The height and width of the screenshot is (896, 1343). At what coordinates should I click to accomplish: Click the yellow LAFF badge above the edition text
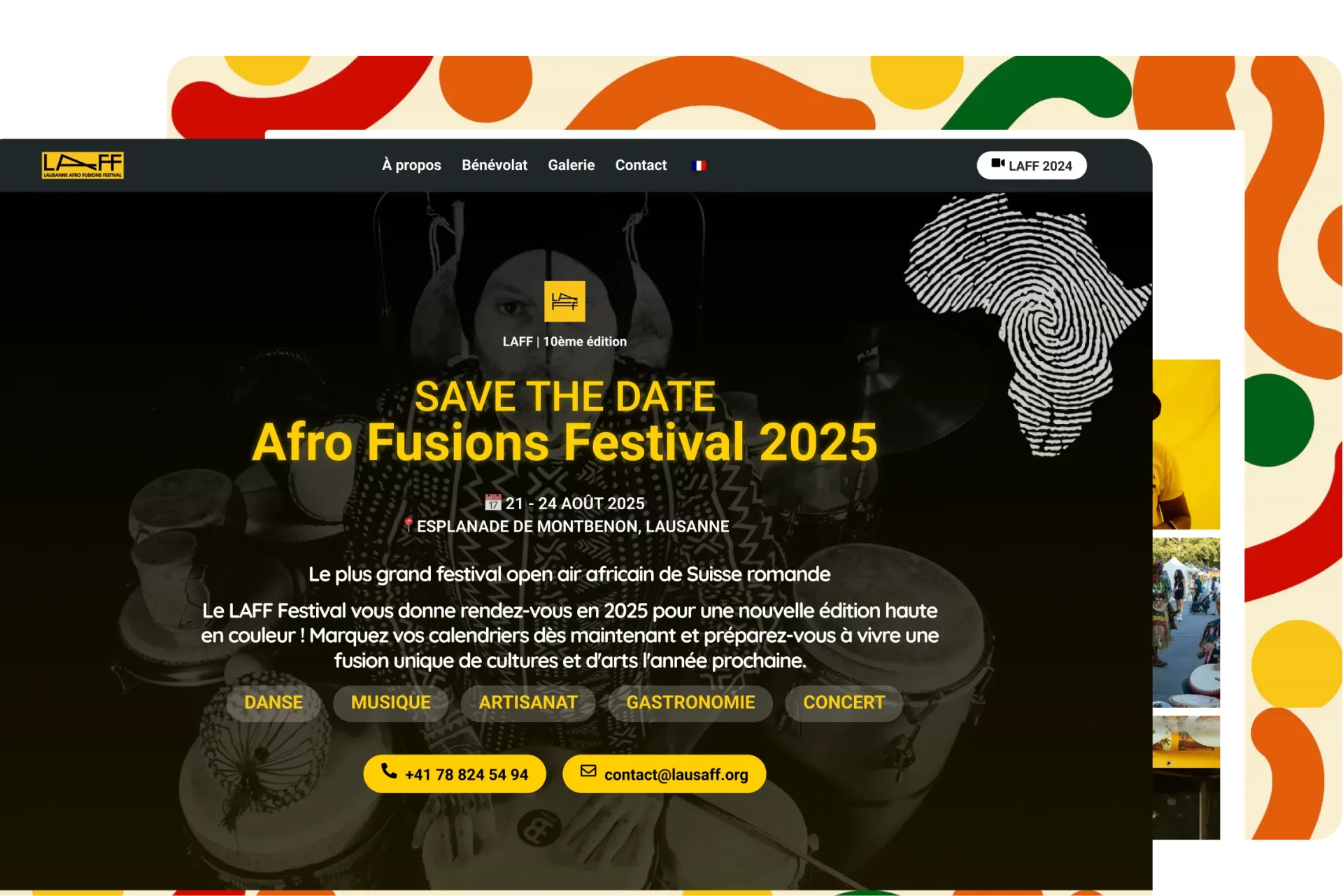564,301
